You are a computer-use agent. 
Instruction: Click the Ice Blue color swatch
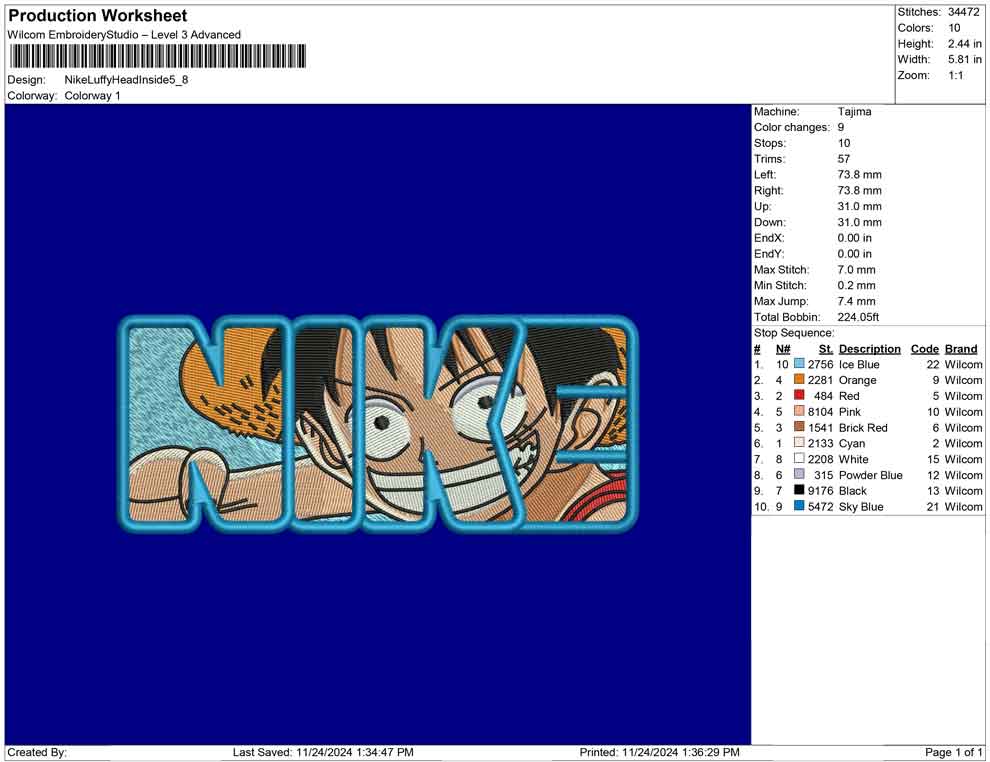click(x=799, y=364)
